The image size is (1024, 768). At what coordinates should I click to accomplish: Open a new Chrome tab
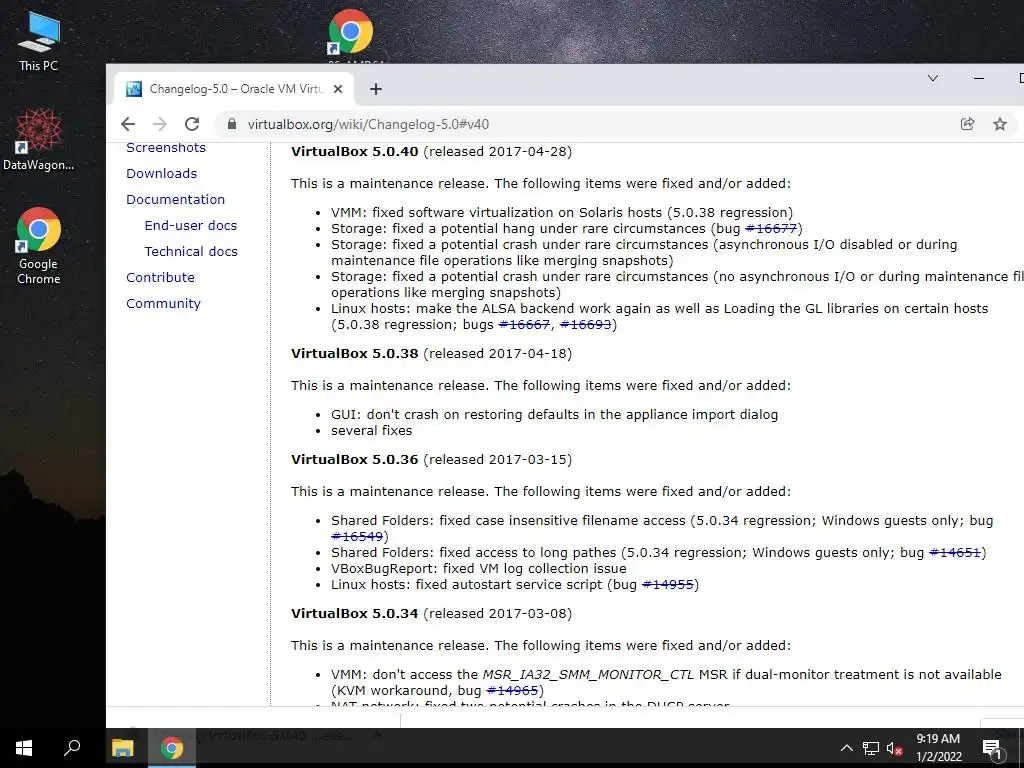coord(376,89)
